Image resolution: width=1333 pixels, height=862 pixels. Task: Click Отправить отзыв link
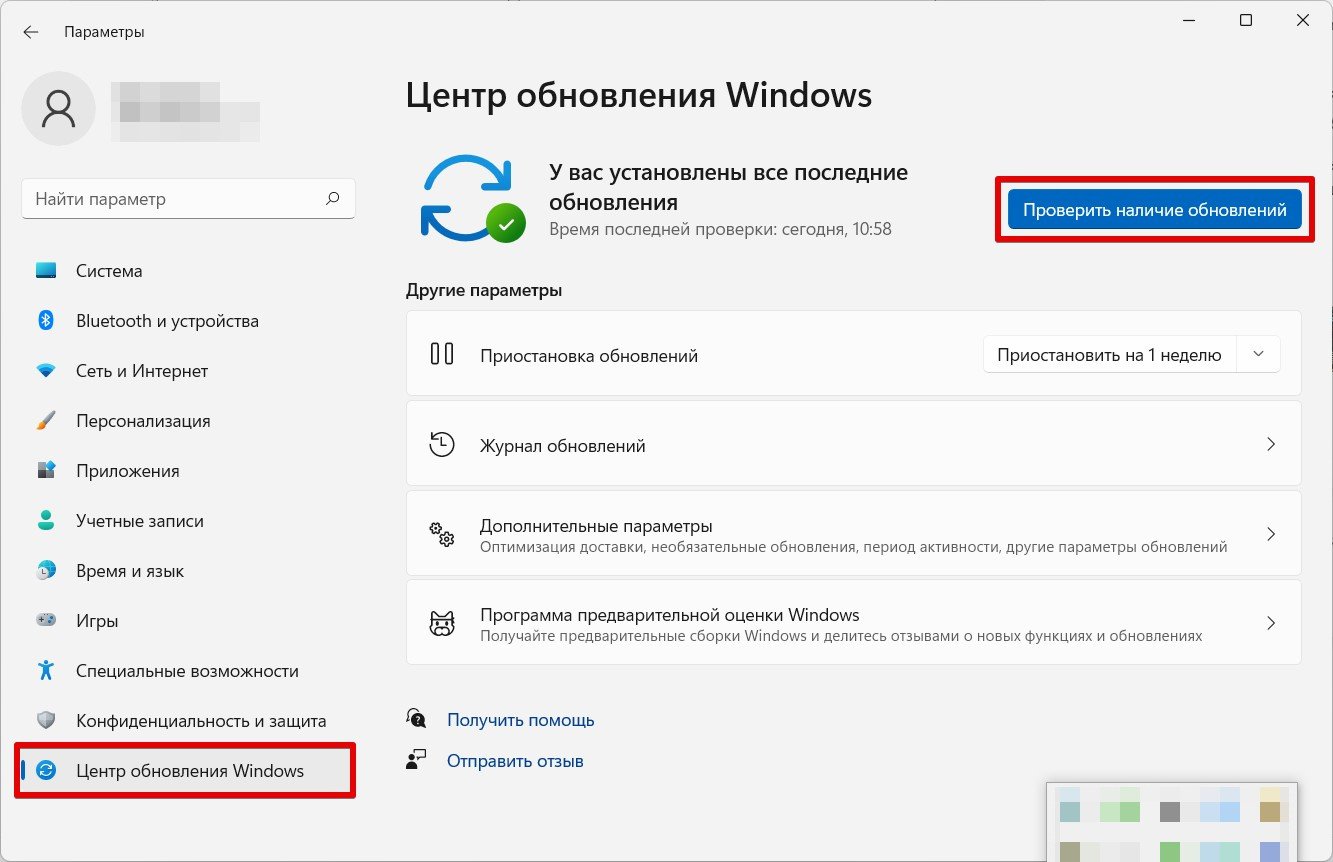tap(515, 761)
